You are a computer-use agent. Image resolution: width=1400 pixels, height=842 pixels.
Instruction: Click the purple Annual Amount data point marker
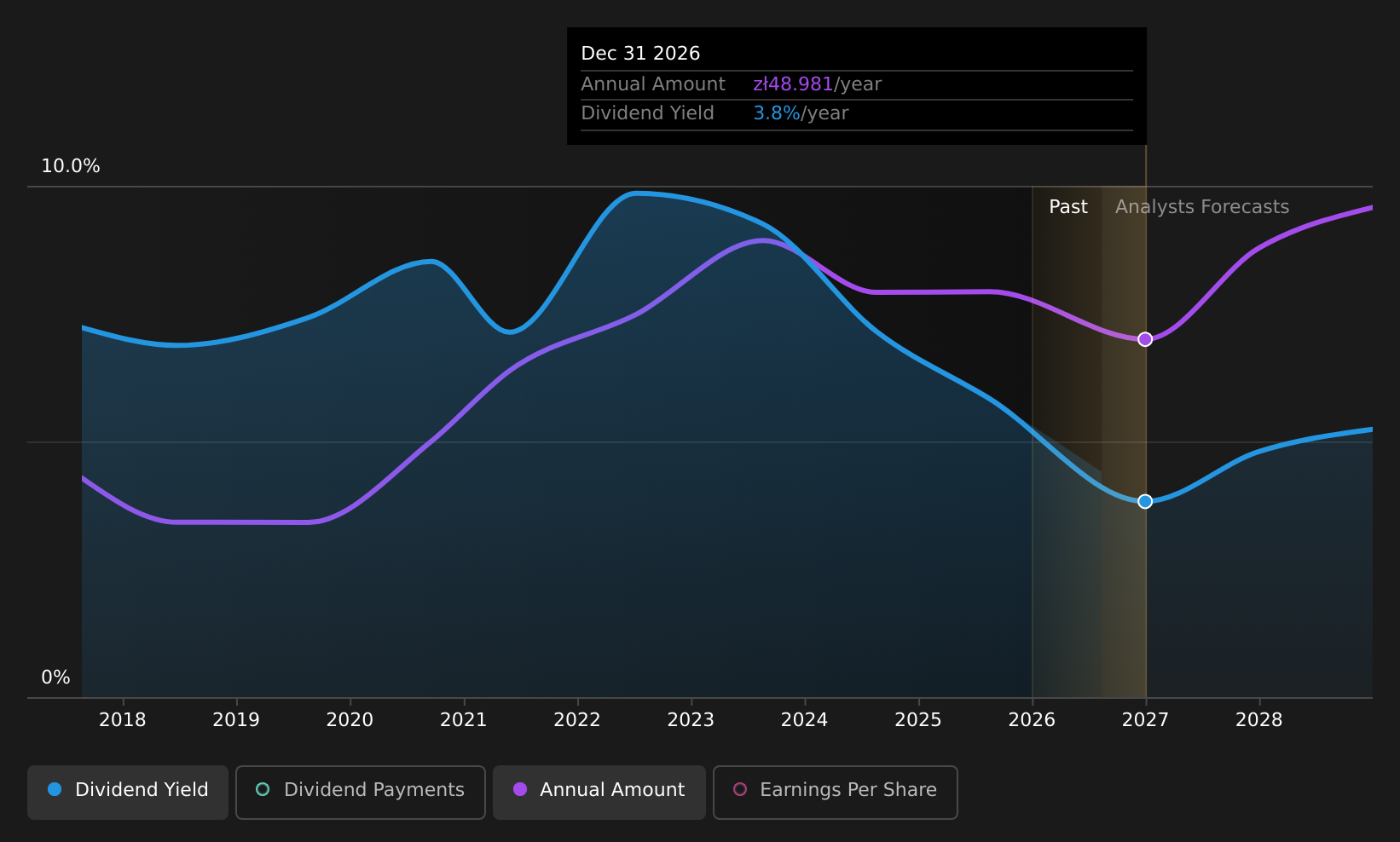tap(1145, 339)
